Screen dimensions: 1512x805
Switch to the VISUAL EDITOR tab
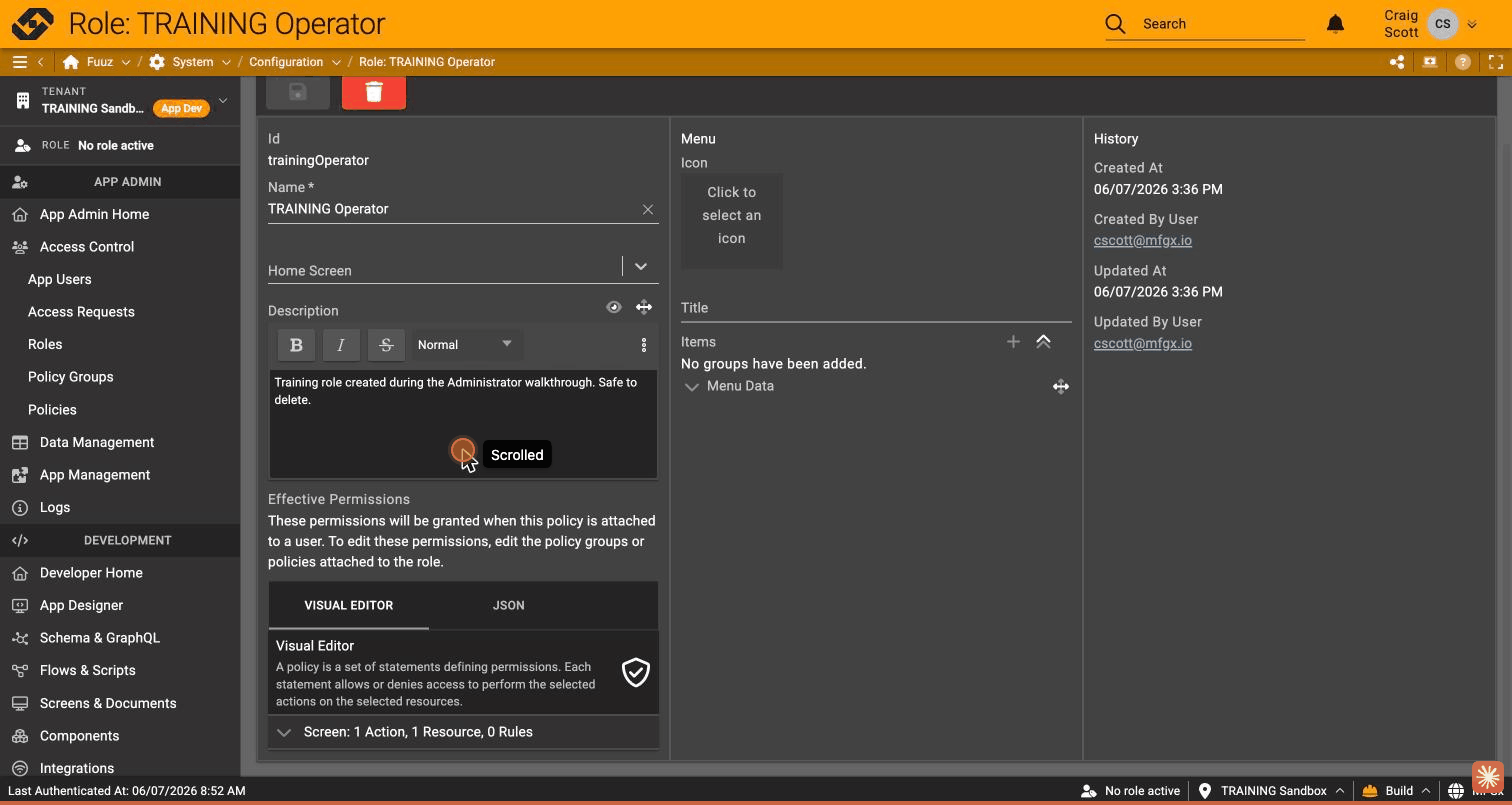(349, 606)
